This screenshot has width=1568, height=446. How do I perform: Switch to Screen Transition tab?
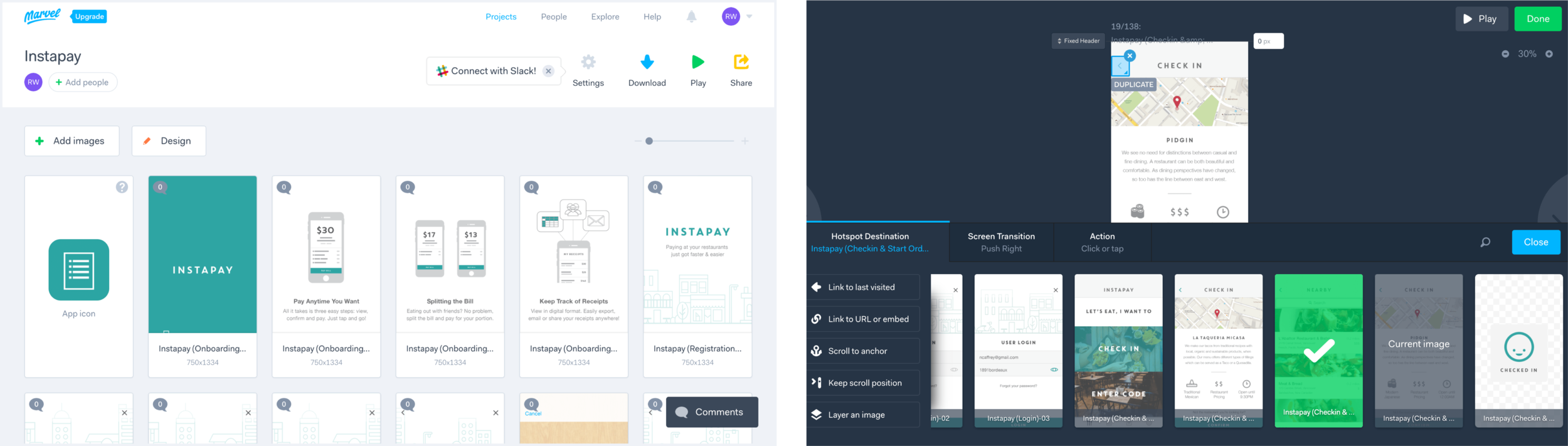point(1001,242)
